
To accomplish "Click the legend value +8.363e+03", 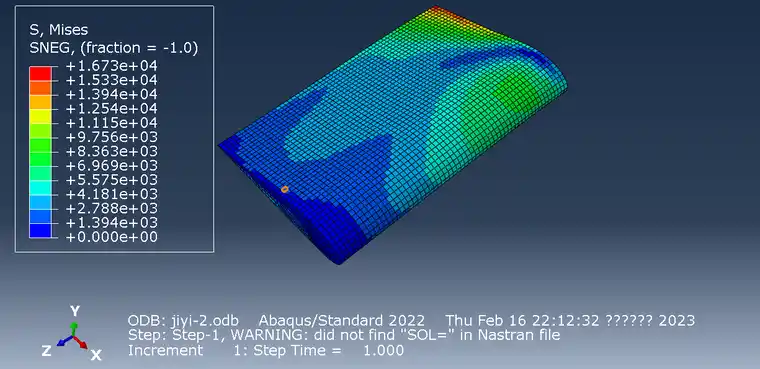I will tap(111, 151).
